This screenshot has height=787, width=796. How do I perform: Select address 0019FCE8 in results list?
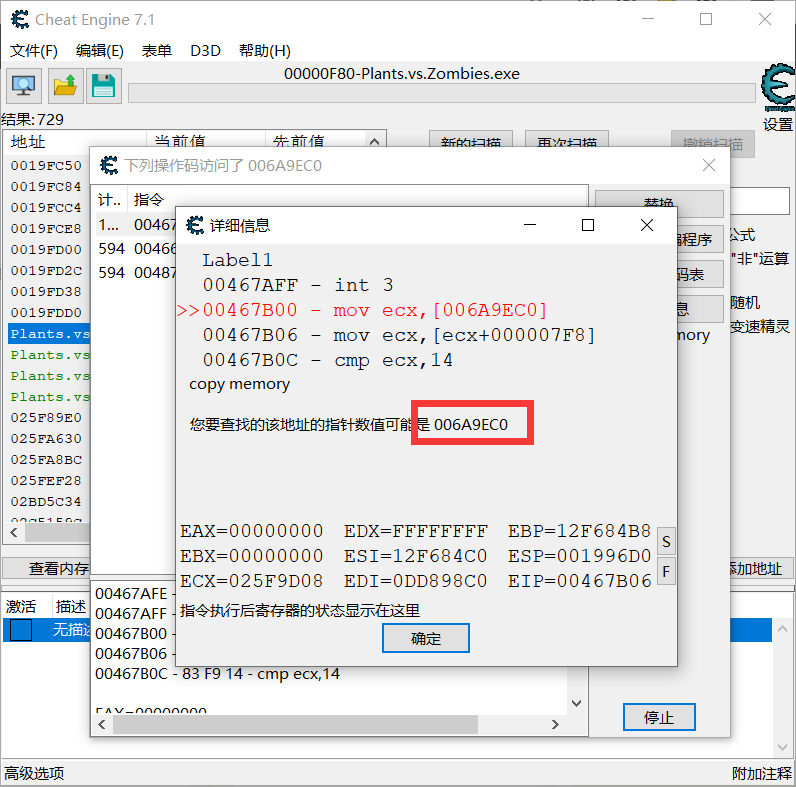pyautogui.click(x=46, y=228)
